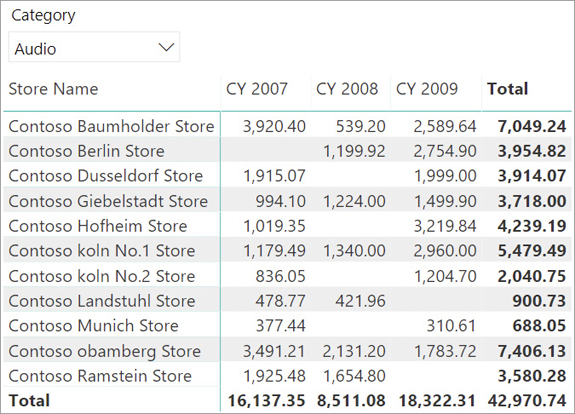Screen dimensions: 575x414
Task: Sort by the CY 2008 column header
Action: pyautogui.click(x=347, y=89)
